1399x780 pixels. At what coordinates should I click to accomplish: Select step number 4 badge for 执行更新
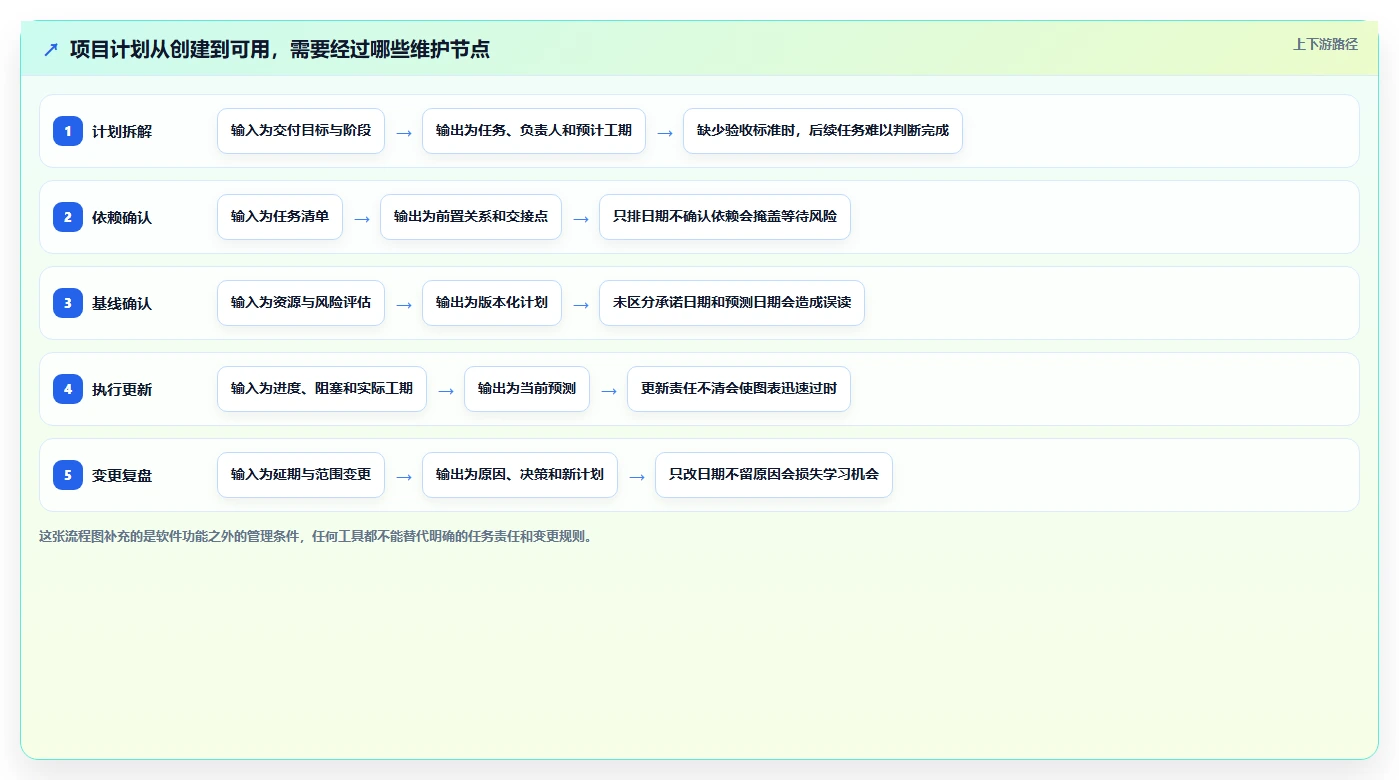pyautogui.click(x=68, y=389)
